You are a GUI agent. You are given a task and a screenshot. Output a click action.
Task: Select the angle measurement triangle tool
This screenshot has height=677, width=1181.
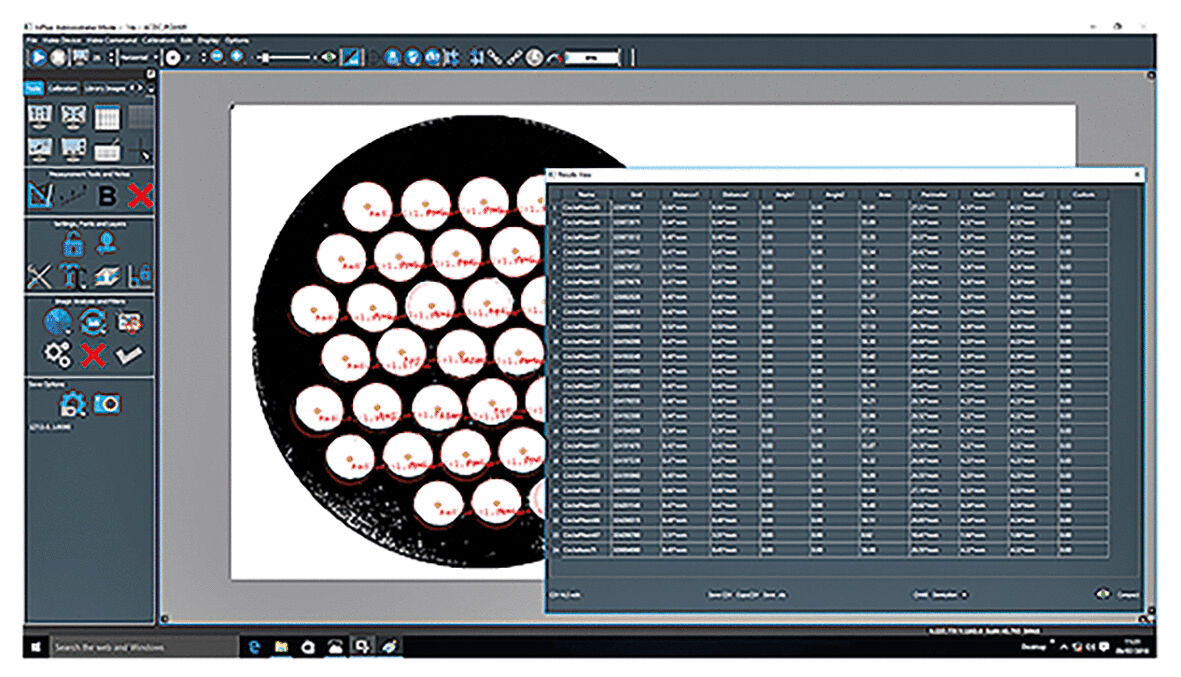[39, 196]
